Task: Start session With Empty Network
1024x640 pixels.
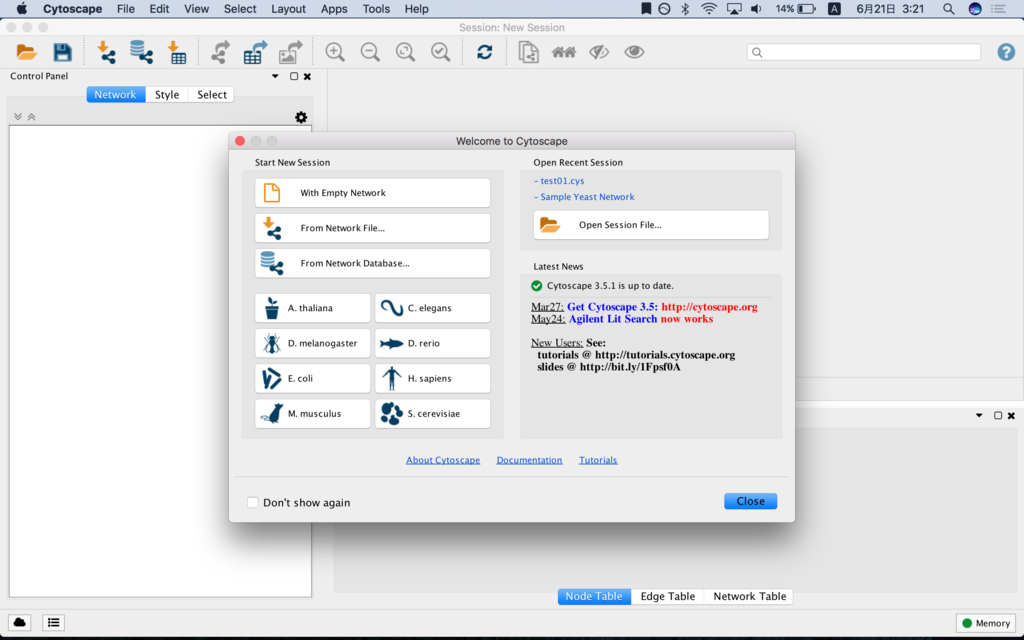Action: 372,193
